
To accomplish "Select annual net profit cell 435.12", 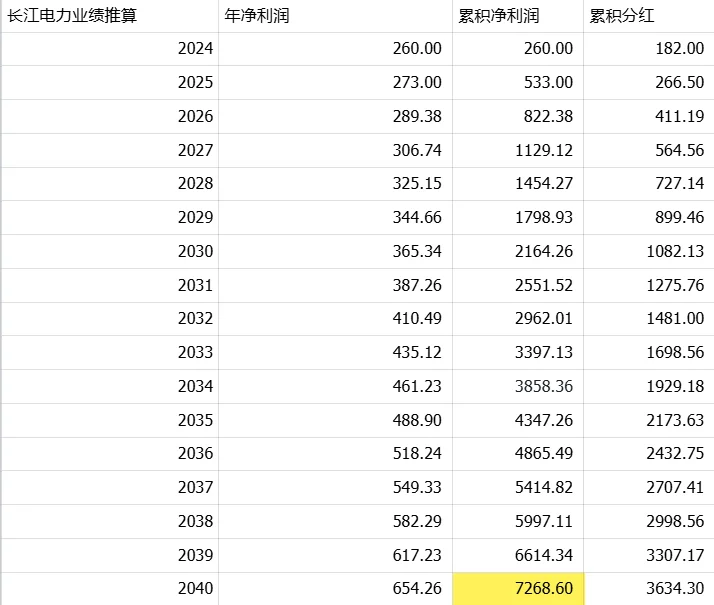I will [x=336, y=352].
